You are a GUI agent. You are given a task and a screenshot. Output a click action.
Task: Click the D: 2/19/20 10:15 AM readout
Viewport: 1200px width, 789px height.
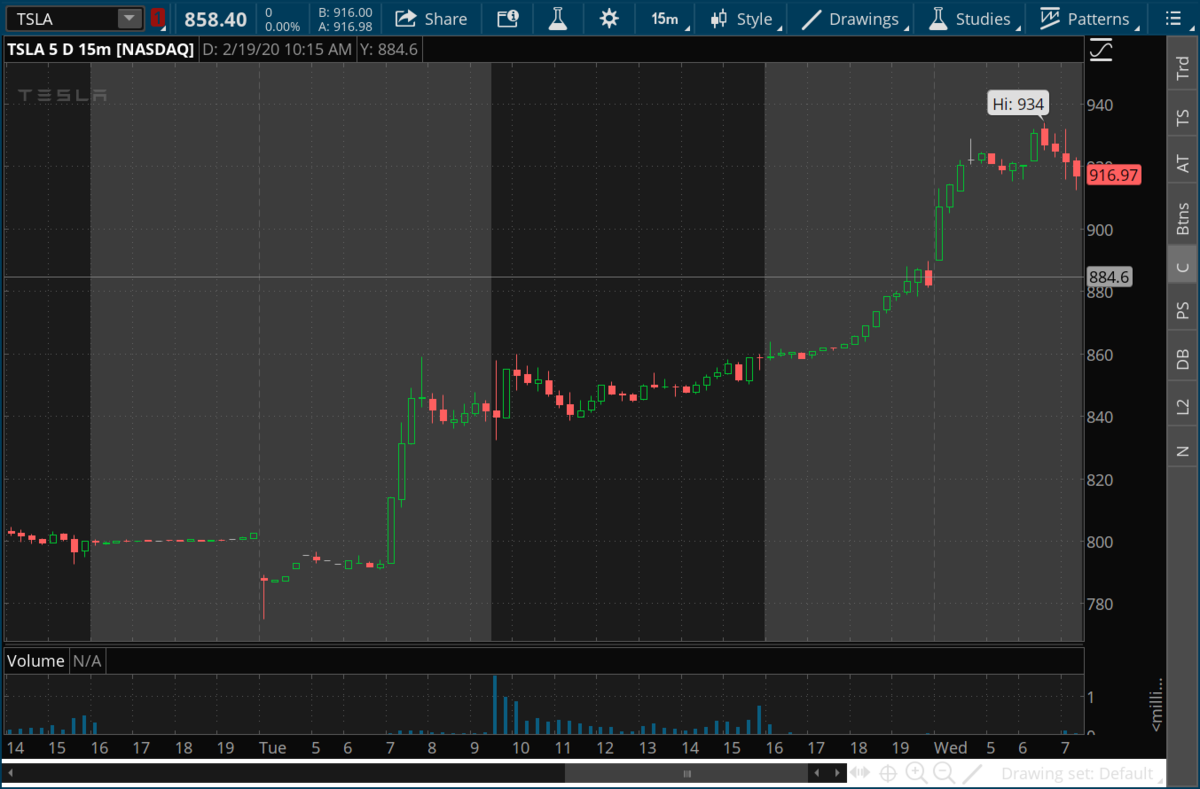[x=277, y=48]
